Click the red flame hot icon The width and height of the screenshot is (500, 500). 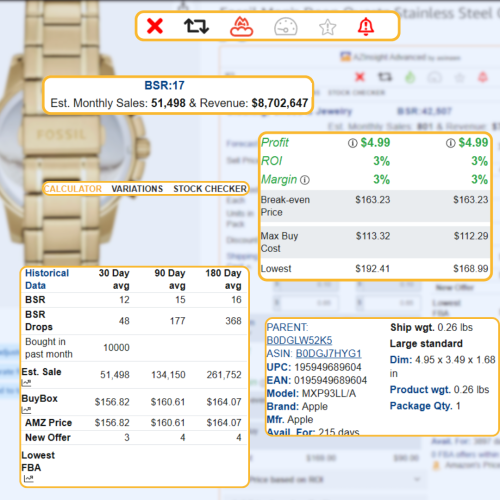pos(241,27)
